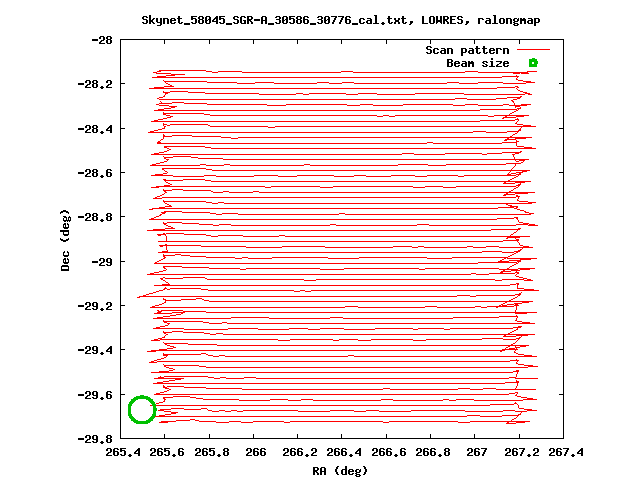Click the -29.6 Dec tick label

(x=95, y=395)
